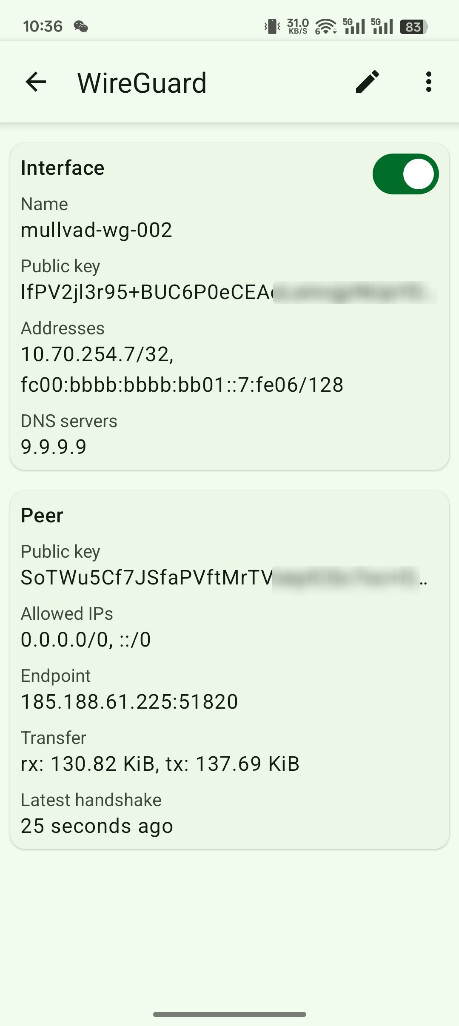
Task: Tap the Transfer rx tx statistics line
Action: point(160,764)
